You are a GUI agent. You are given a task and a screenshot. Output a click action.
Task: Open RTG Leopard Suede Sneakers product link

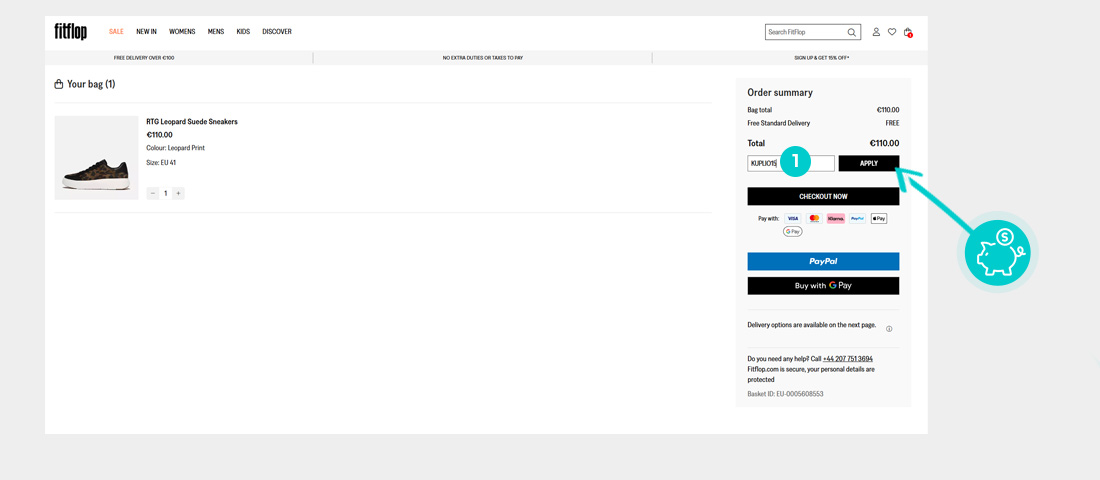(192, 121)
